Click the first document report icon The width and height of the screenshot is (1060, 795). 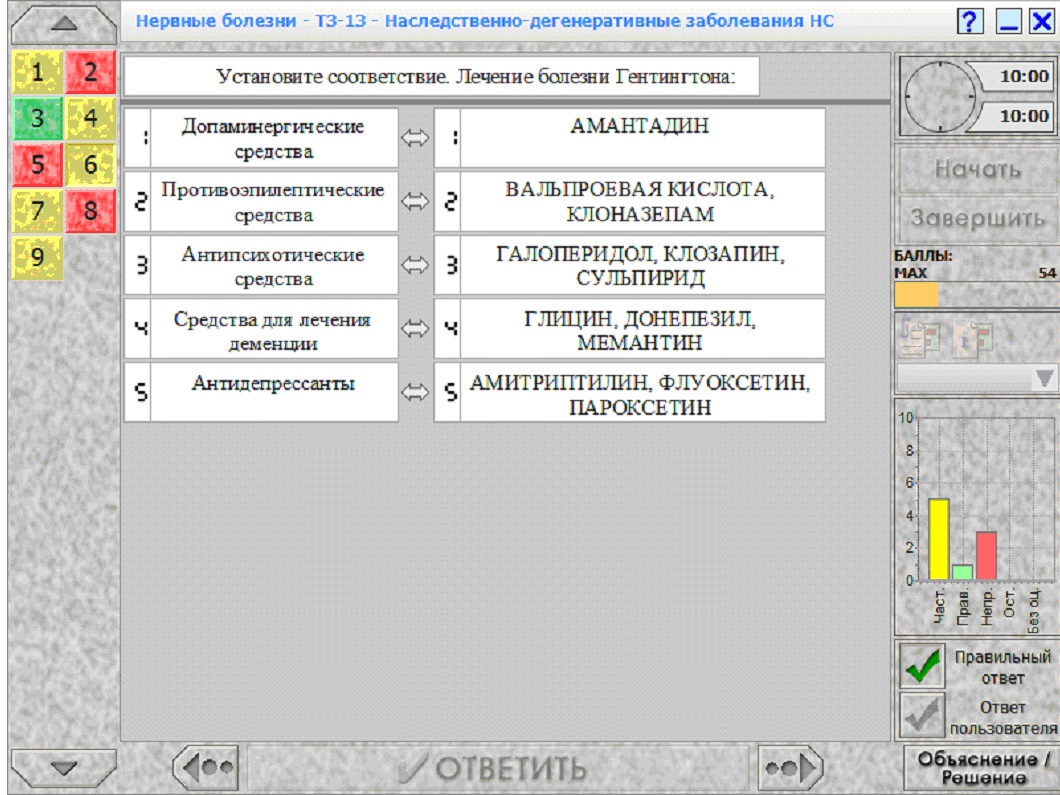921,339
